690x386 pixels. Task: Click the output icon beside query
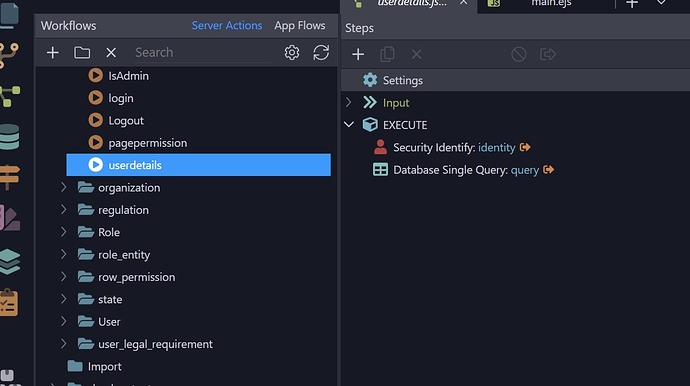[548, 170]
